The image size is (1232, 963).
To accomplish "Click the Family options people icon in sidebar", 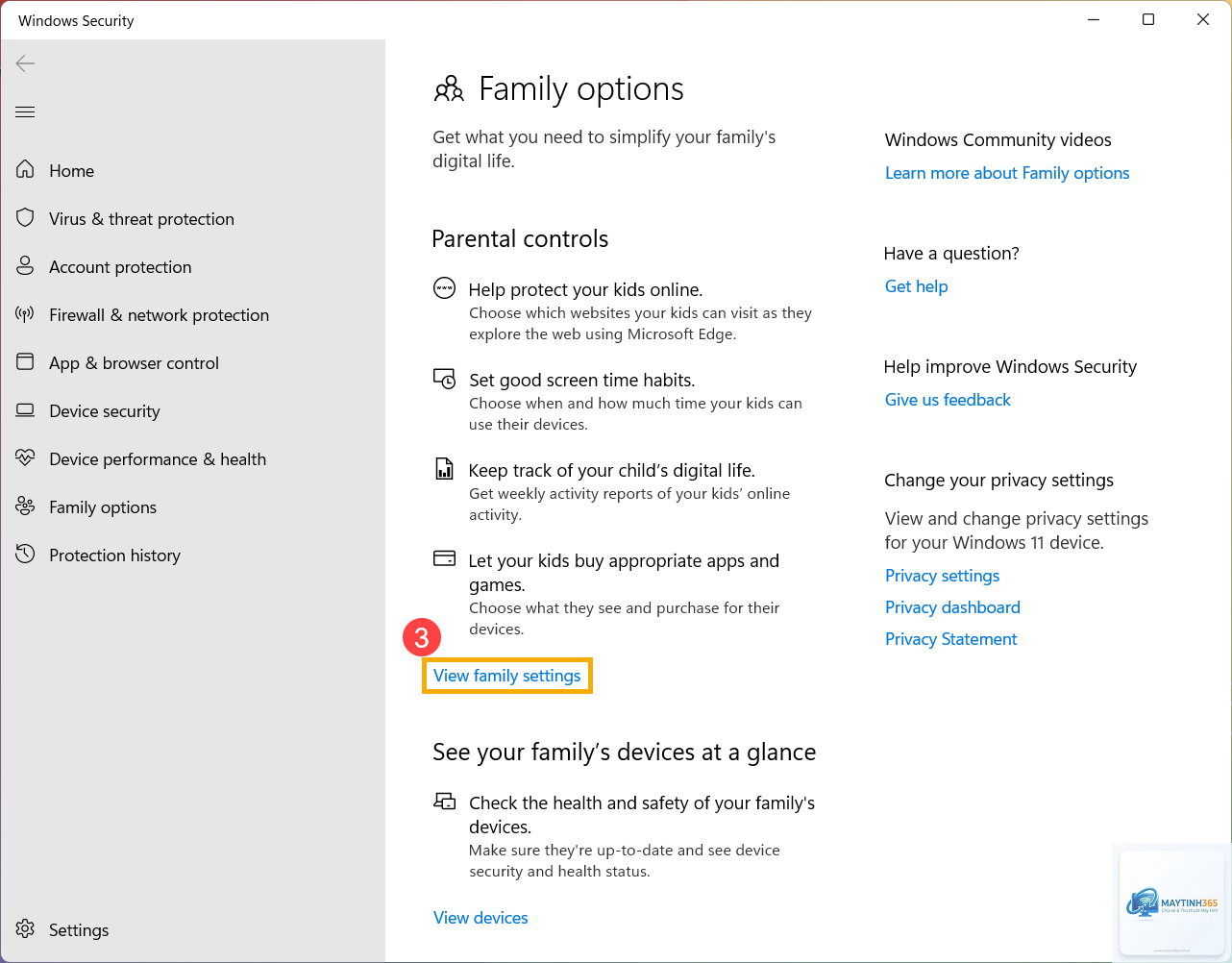I will coord(25,506).
